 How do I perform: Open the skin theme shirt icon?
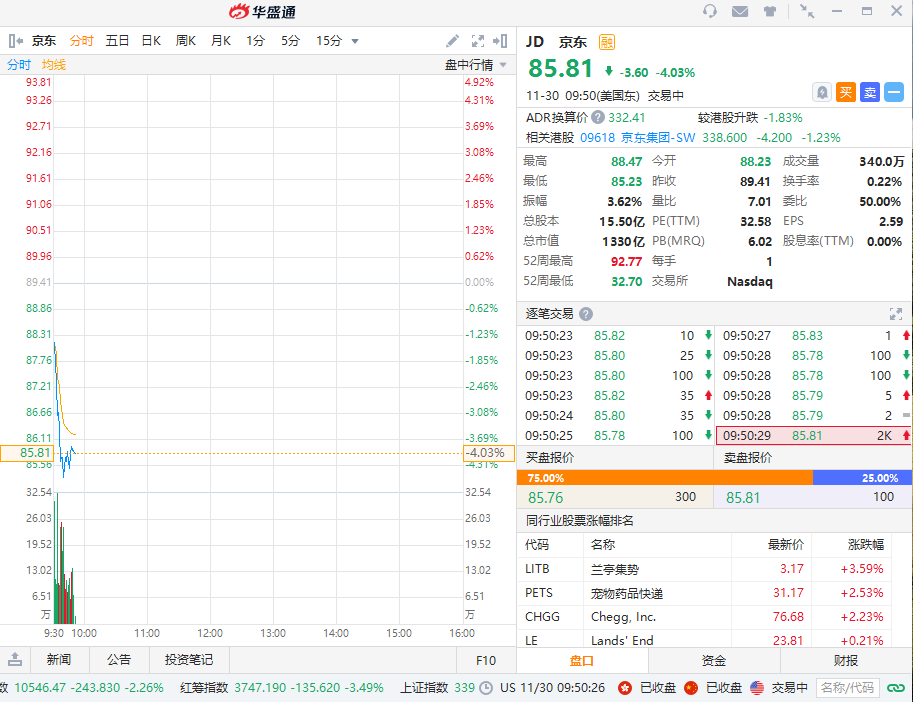[770, 11]
